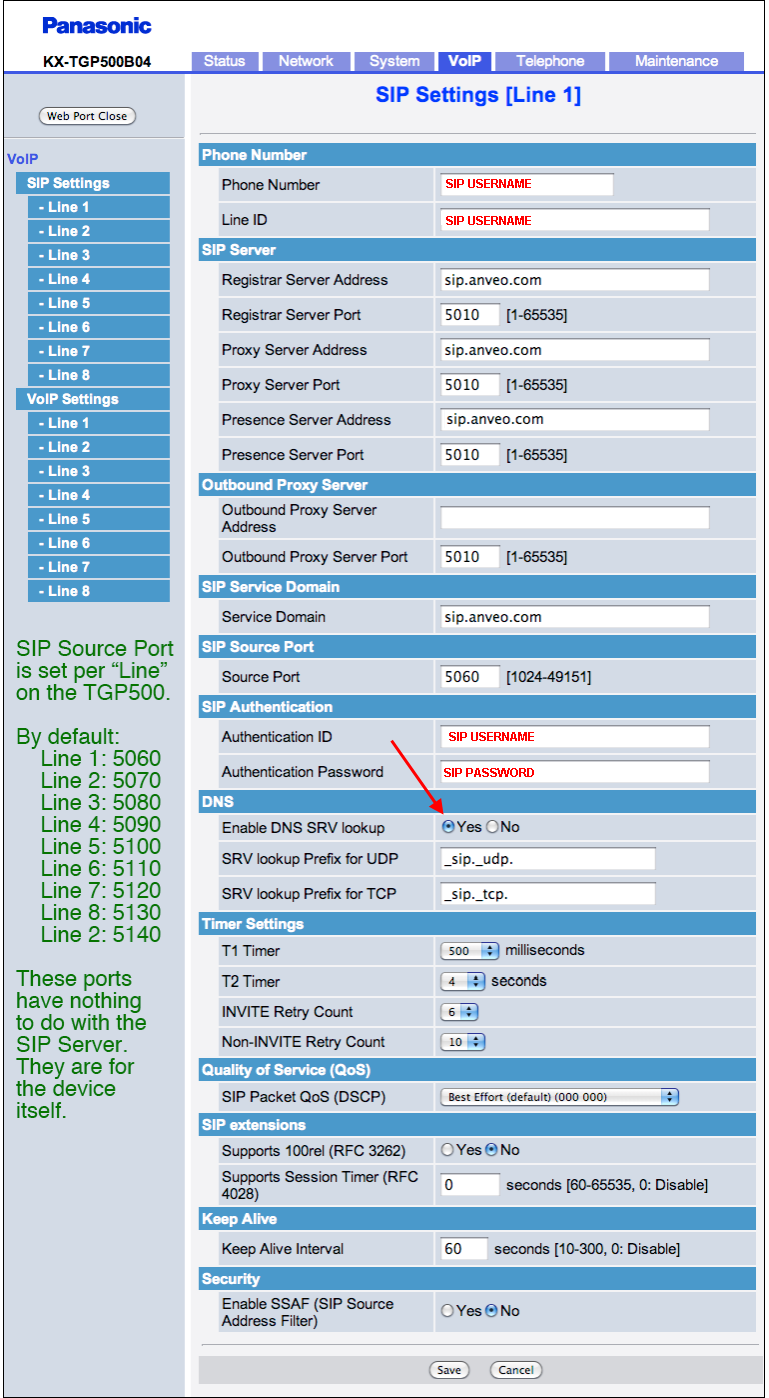
Task: Click the Keep Alive Interval field
Action: pos(464,1249)
